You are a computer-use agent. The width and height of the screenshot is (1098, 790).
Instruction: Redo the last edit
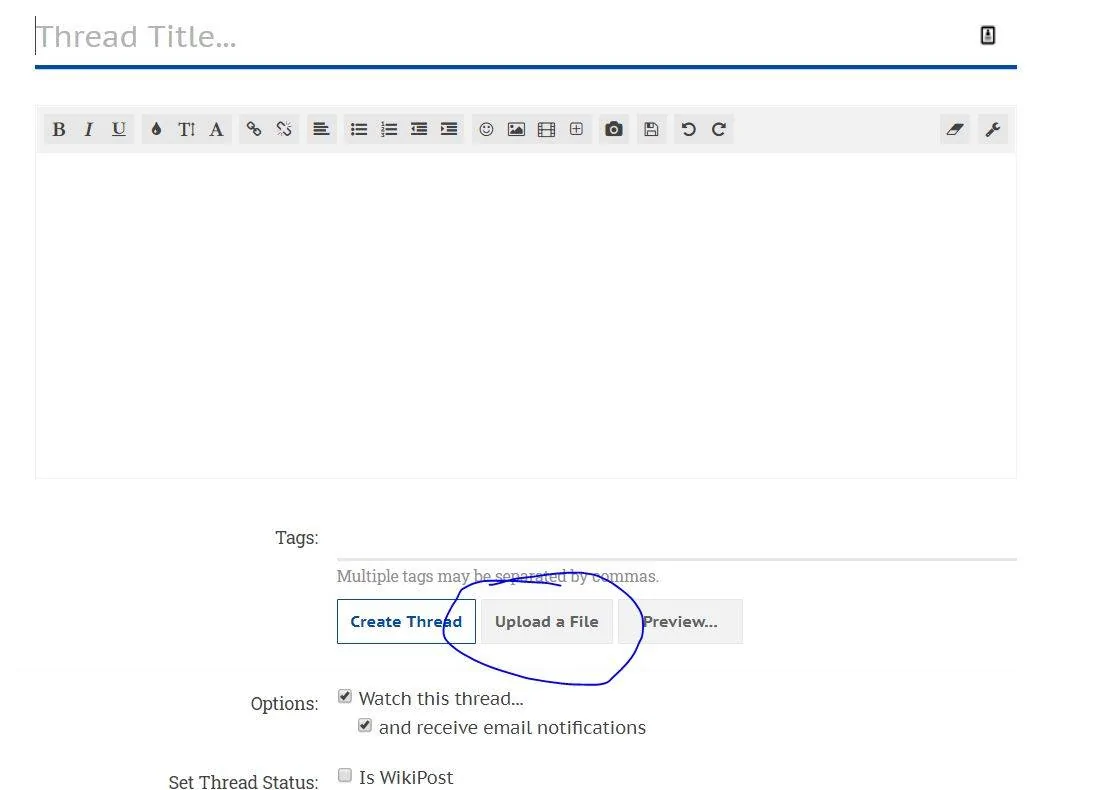[x=718, y=130]
